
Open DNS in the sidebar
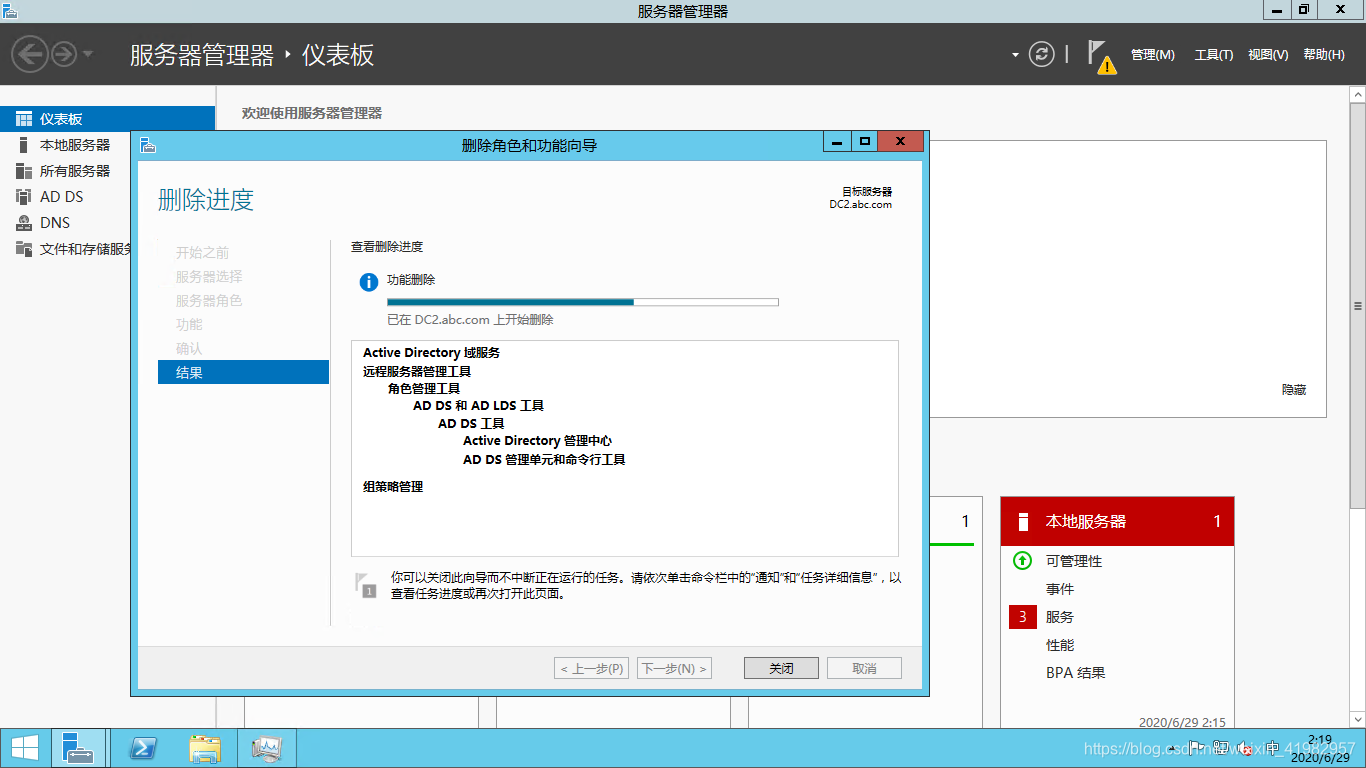(55, 223)
